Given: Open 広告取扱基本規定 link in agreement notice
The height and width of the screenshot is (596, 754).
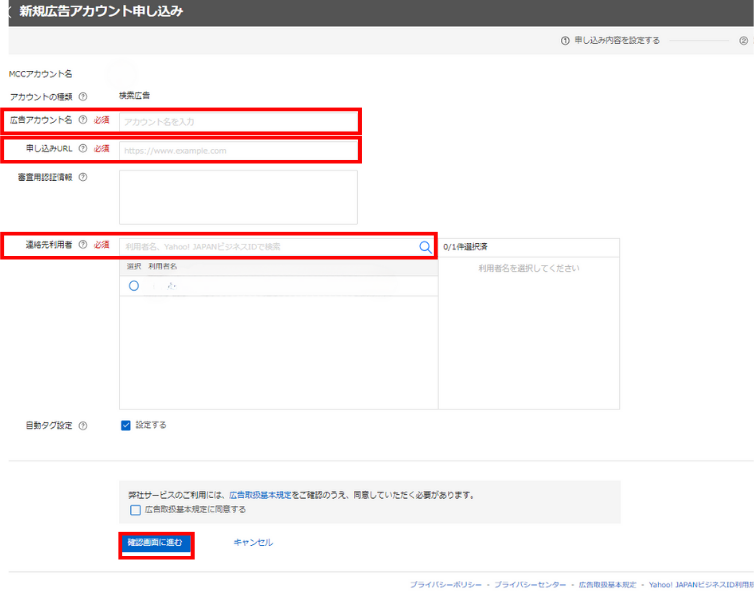Looking at the screenshot, I should 260,494.
